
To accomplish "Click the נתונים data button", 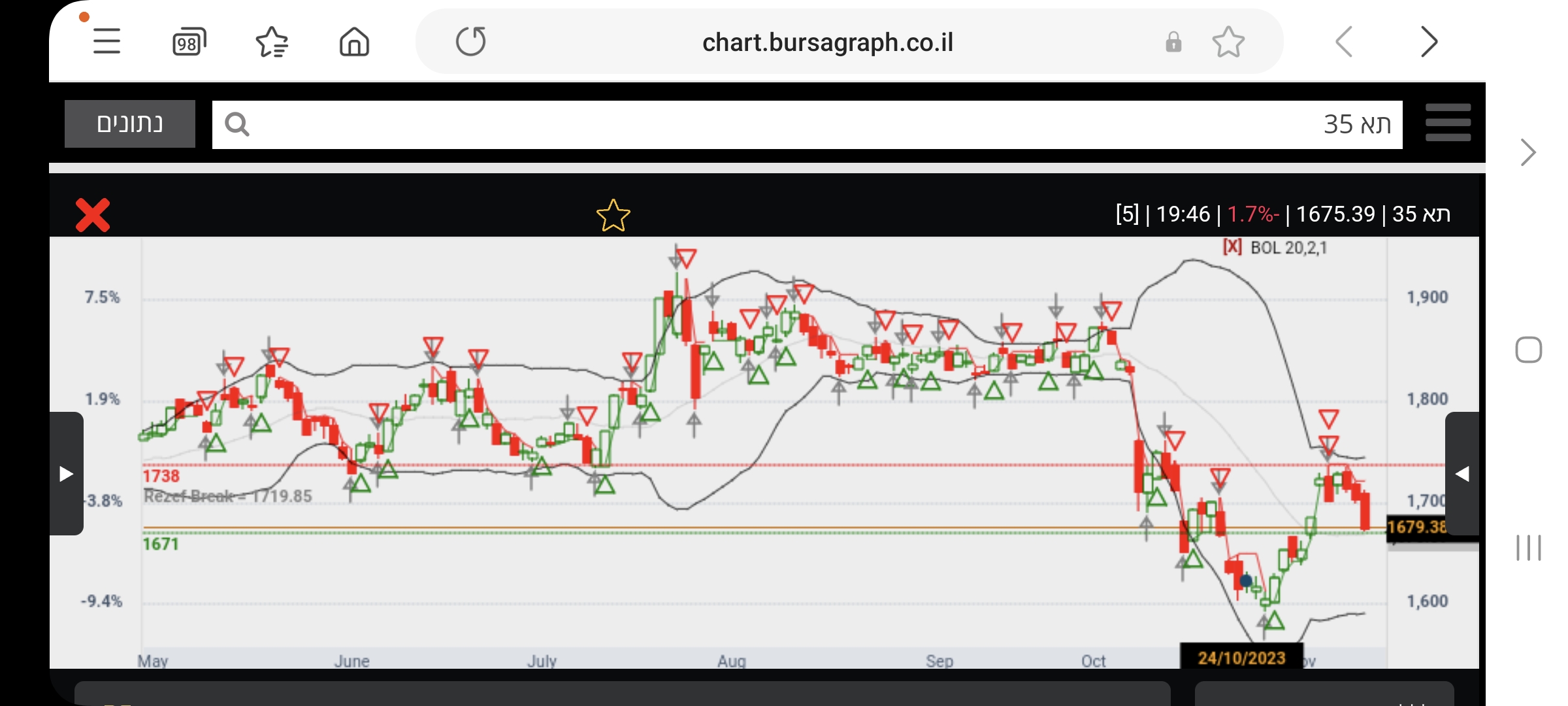I will click(130, 124).
